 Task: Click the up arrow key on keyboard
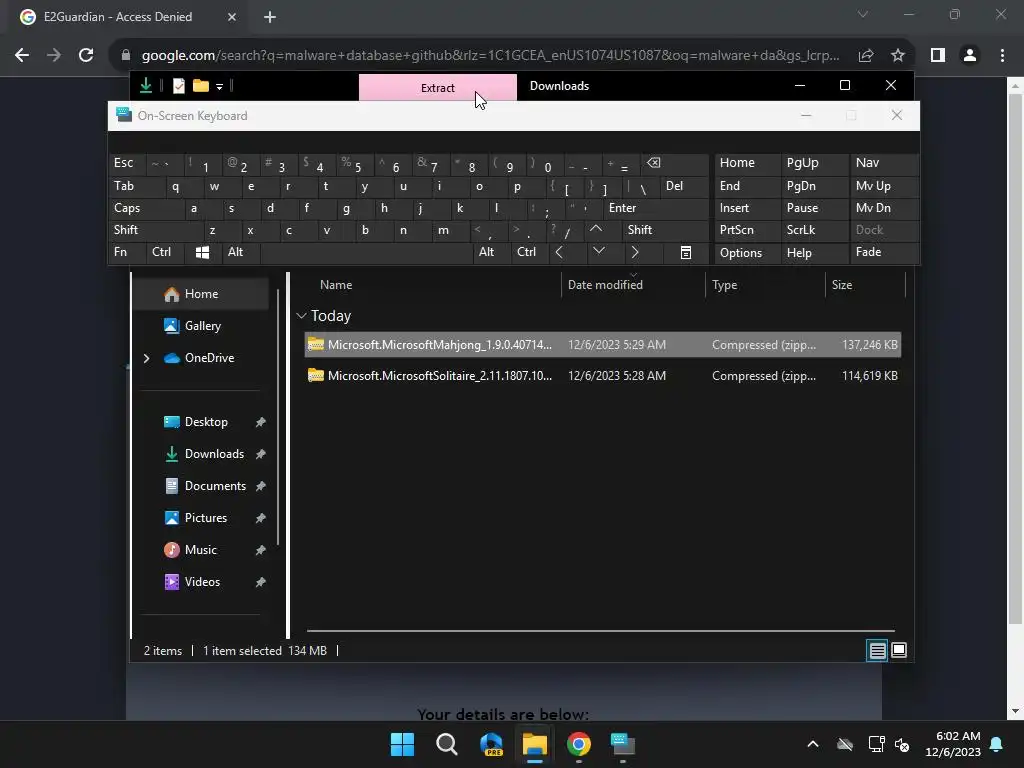[596, 229]
